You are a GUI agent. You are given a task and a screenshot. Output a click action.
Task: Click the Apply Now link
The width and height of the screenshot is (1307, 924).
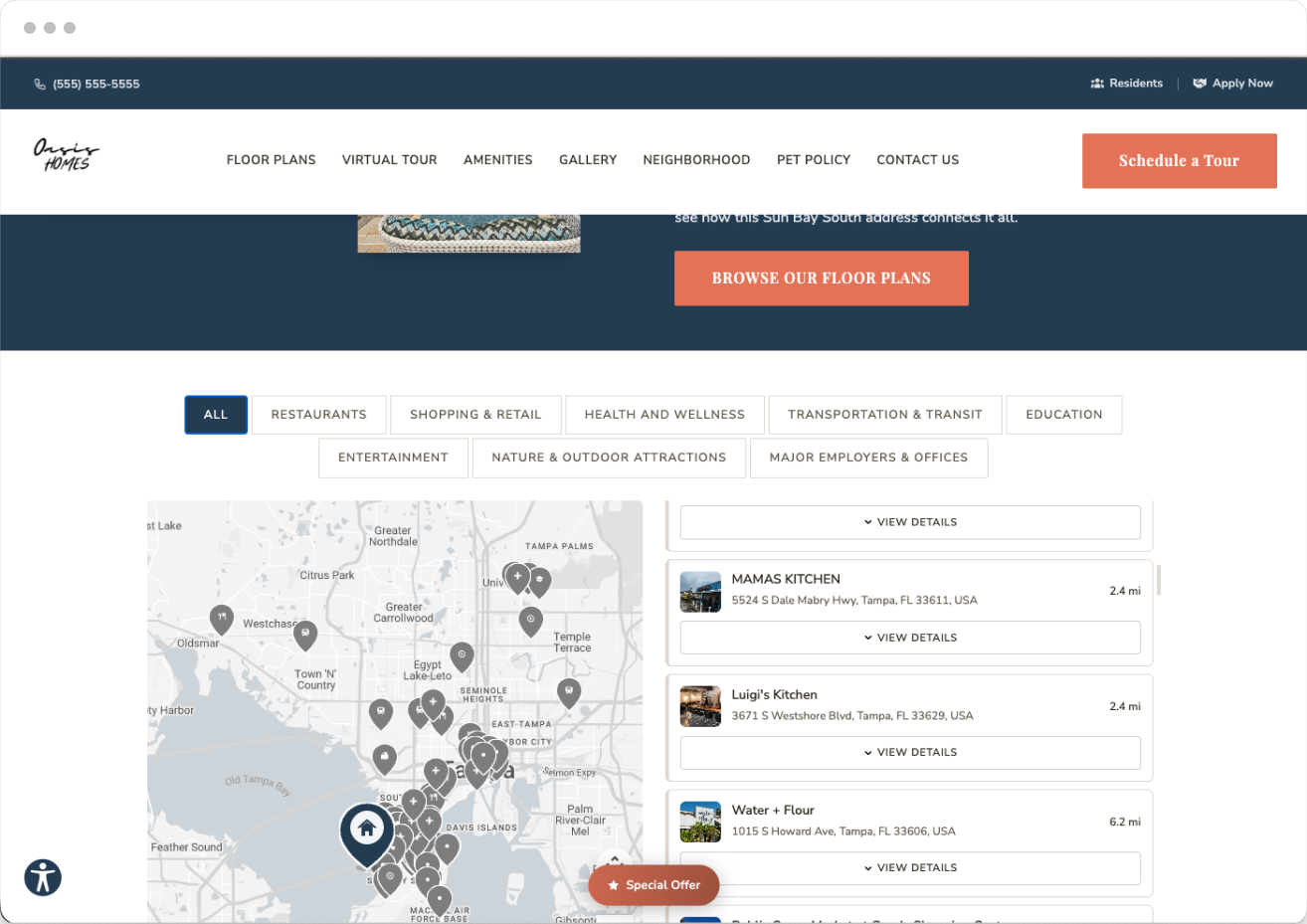click(1233, 84)
